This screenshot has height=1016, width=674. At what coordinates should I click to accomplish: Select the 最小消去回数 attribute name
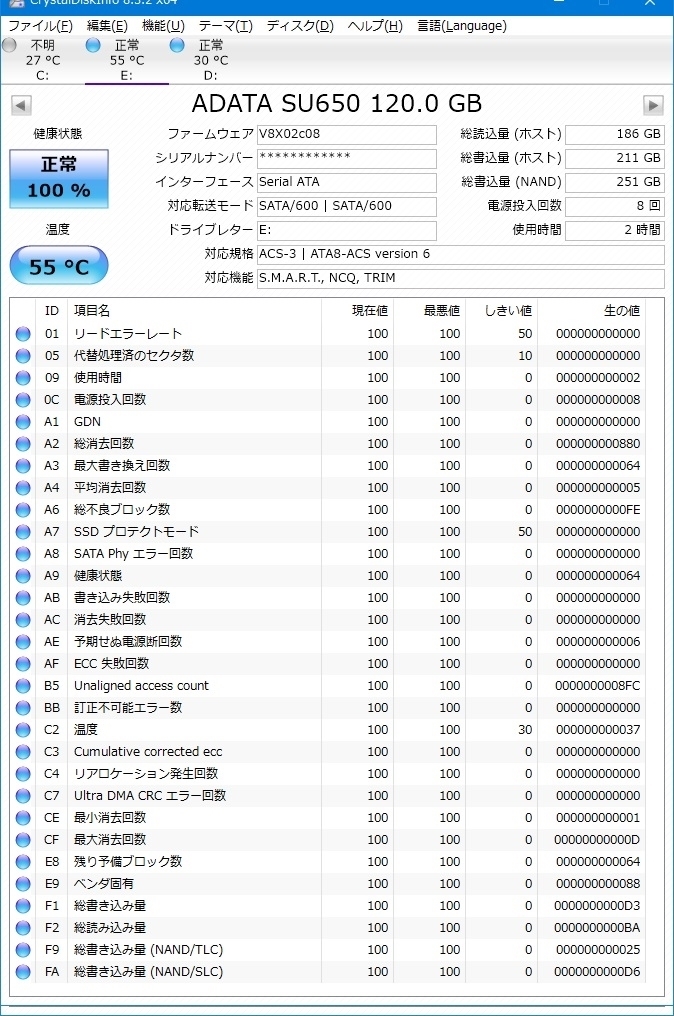(110, 818)
